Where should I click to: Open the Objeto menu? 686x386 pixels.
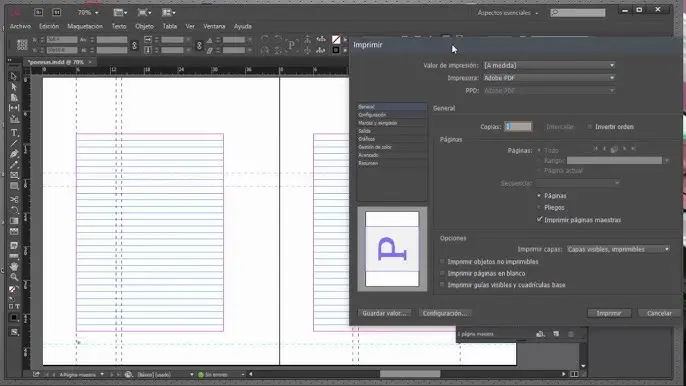pyautogui.click(x=144, y=26)
